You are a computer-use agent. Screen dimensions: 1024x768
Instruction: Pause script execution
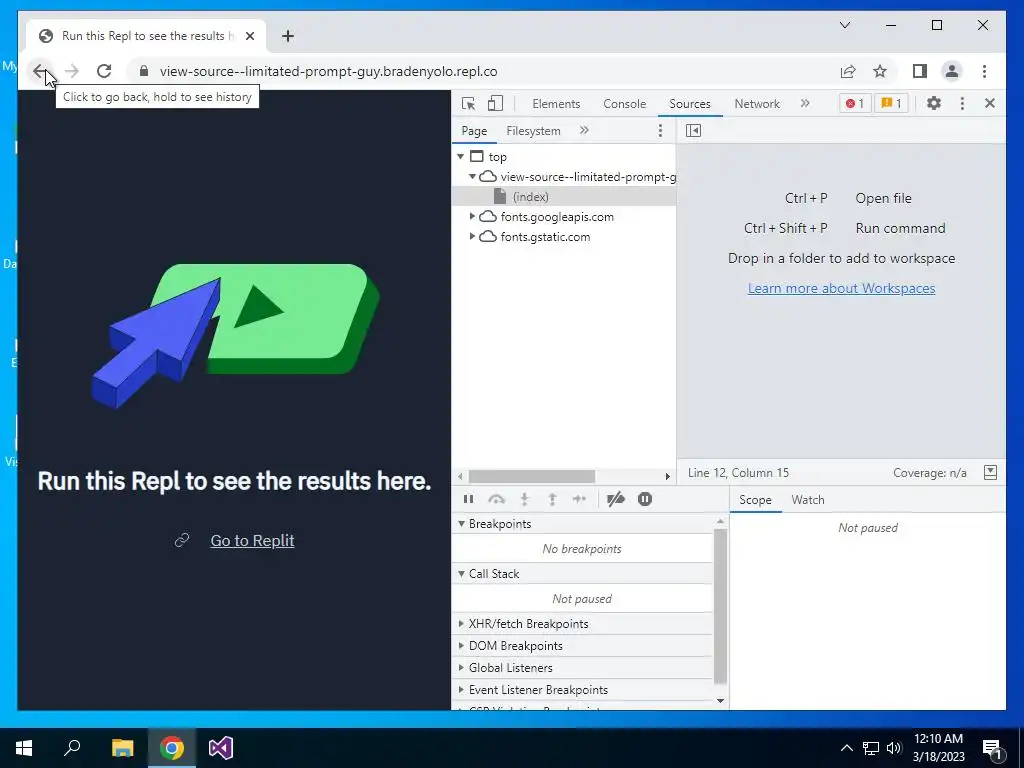tap(468, 499)
